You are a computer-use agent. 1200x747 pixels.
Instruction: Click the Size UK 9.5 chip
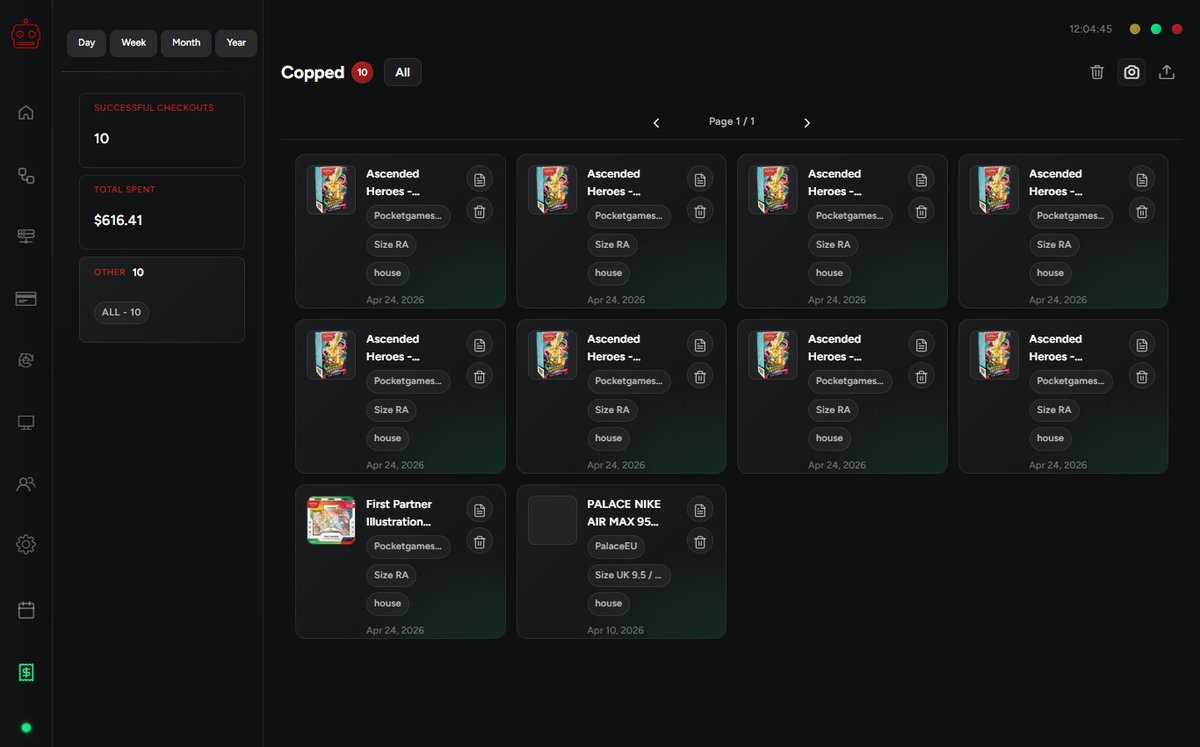click(629, 575)
